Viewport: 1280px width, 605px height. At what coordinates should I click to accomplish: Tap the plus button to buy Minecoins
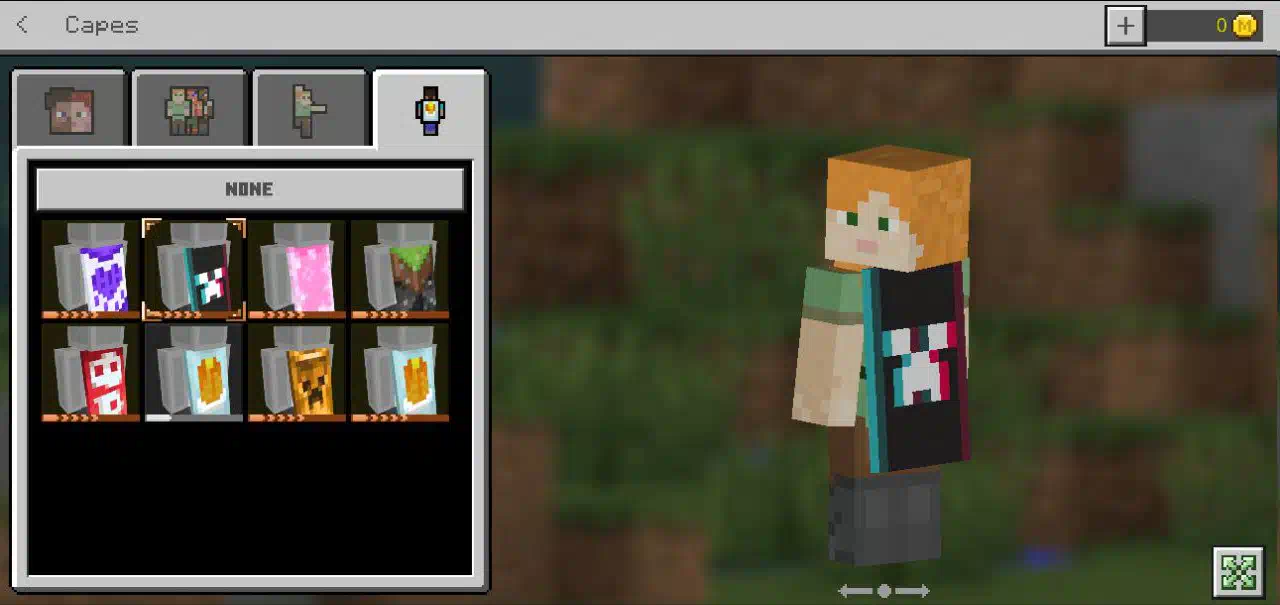(x=1125, y=26)
